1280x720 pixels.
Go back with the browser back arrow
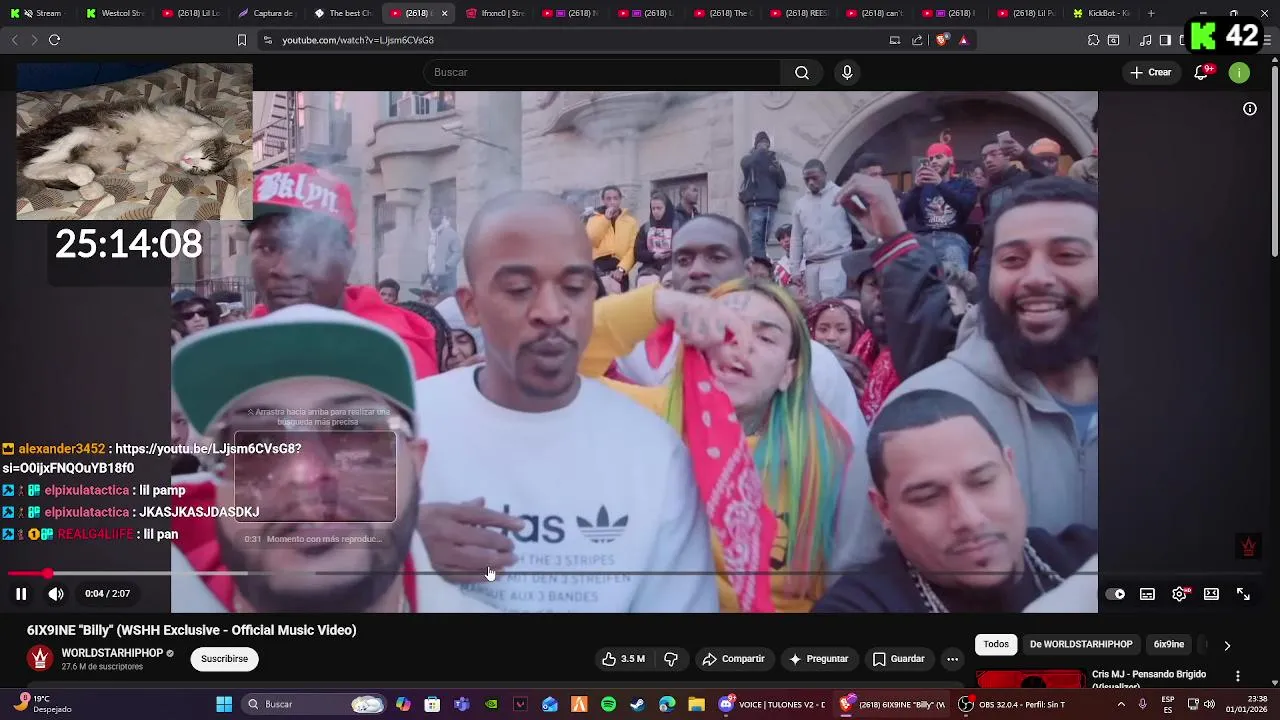tap(14, 40)
